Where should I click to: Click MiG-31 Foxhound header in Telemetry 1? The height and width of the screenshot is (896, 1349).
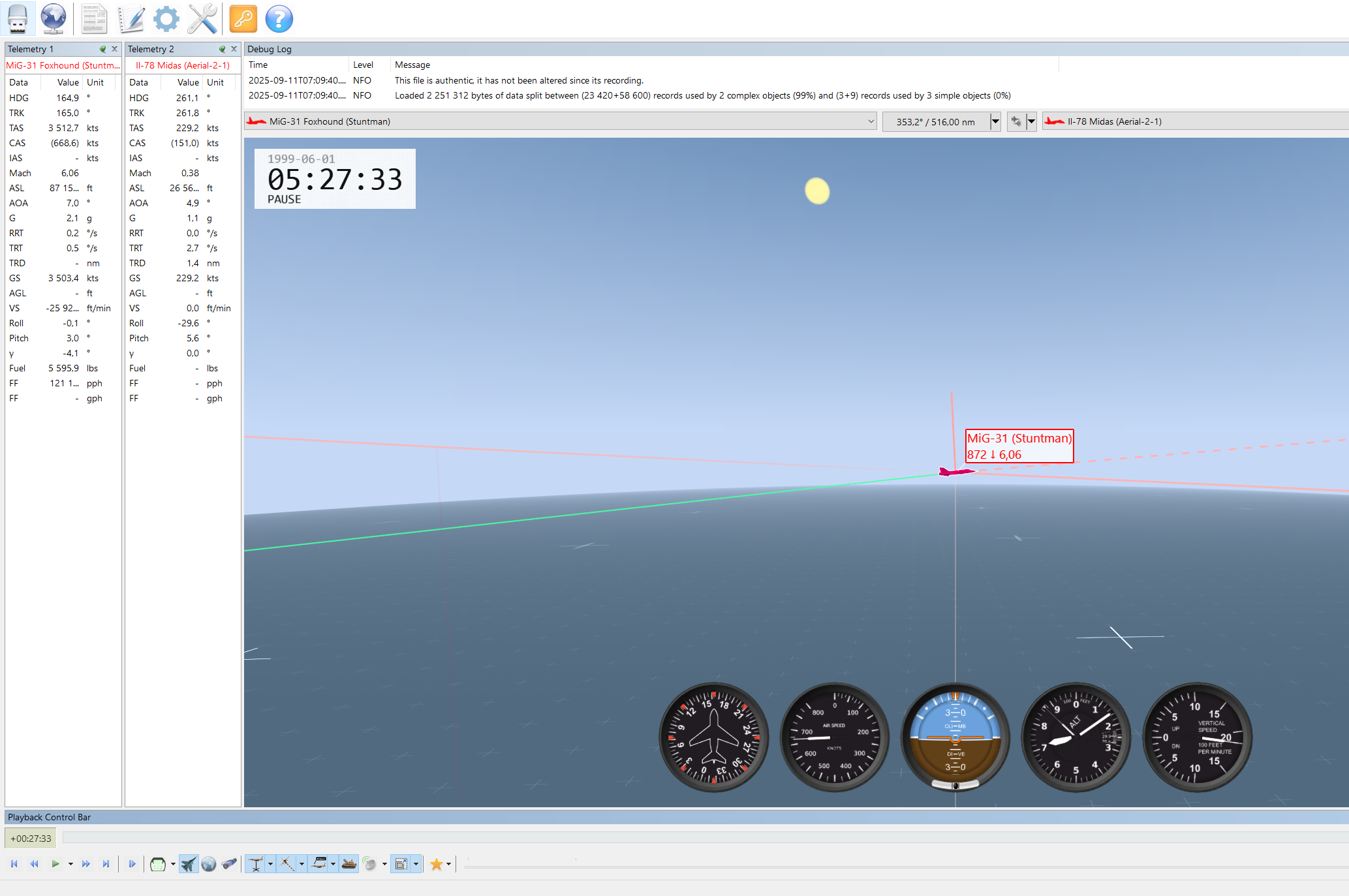click(x=63, y=65)
